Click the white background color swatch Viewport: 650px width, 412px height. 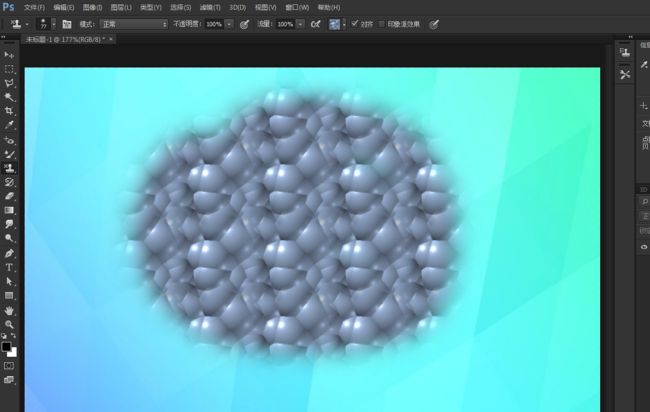click(13, 353)
